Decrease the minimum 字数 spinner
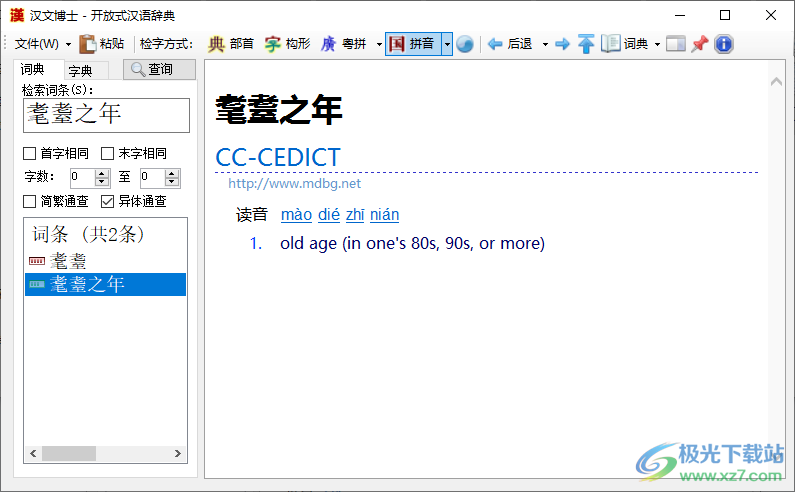The image size is (795, 492). click(102, 182)
